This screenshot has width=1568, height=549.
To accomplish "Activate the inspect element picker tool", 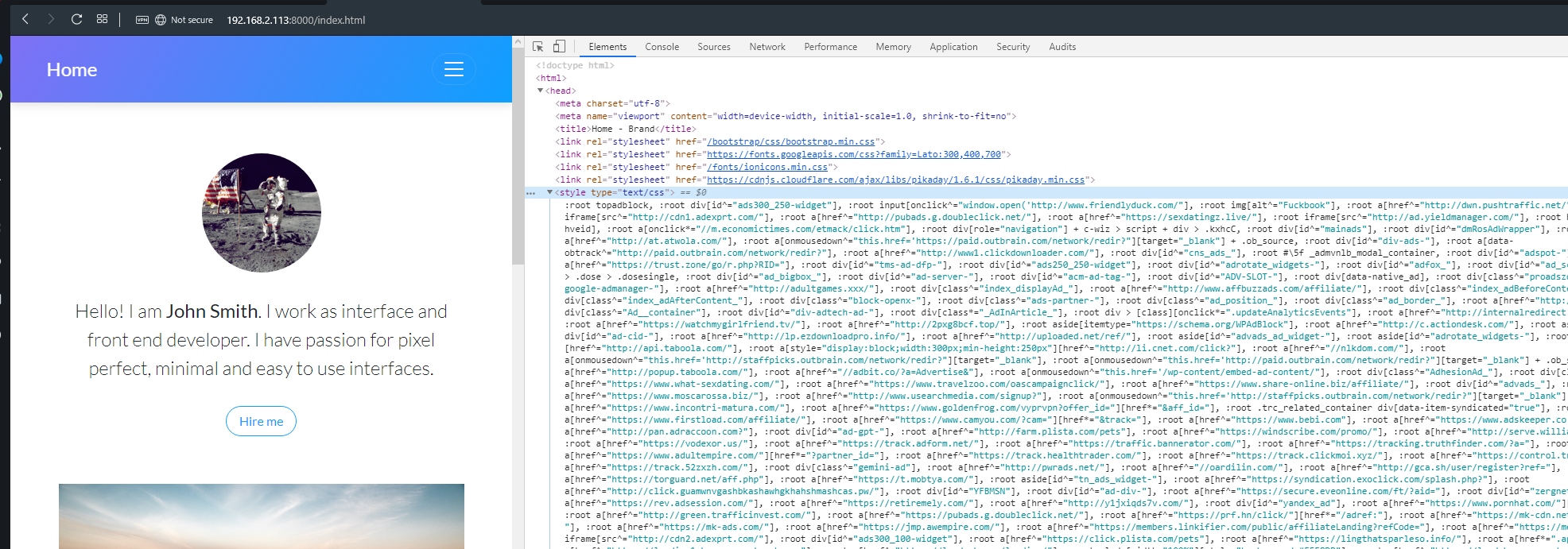I will pyautogui.click(x=538, y=47).
